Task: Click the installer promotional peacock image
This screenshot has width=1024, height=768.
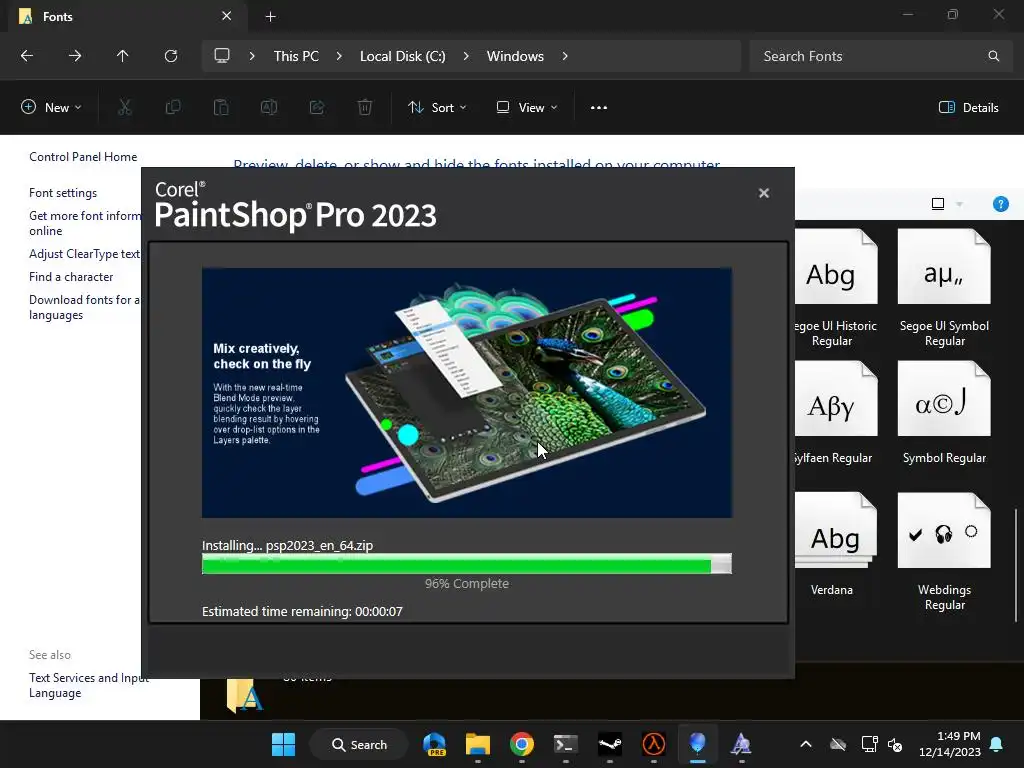Action: [x=466, y=392]
